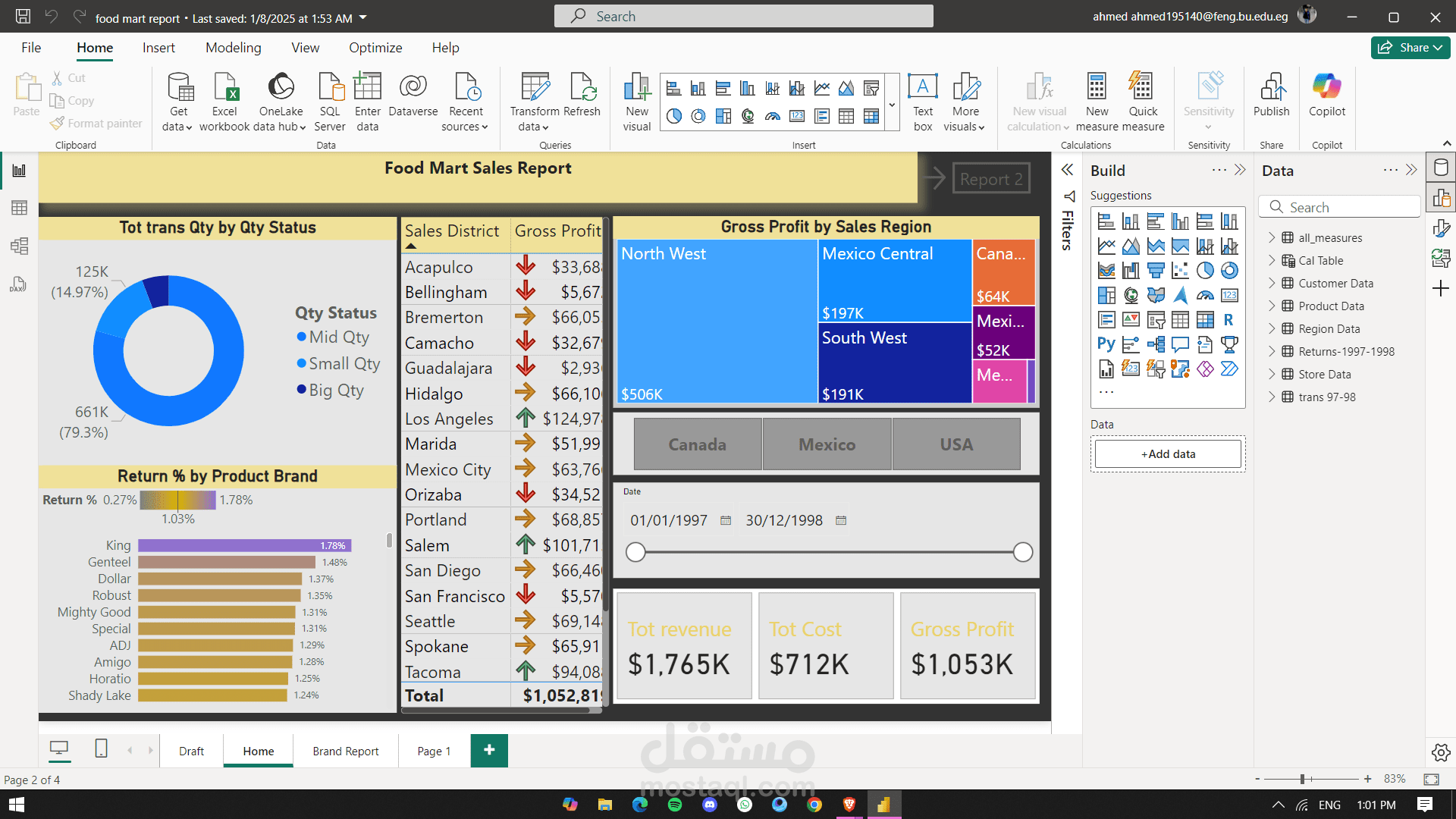Open Transform data
This screenshot has width=1456, height=819.
[535, 102]
